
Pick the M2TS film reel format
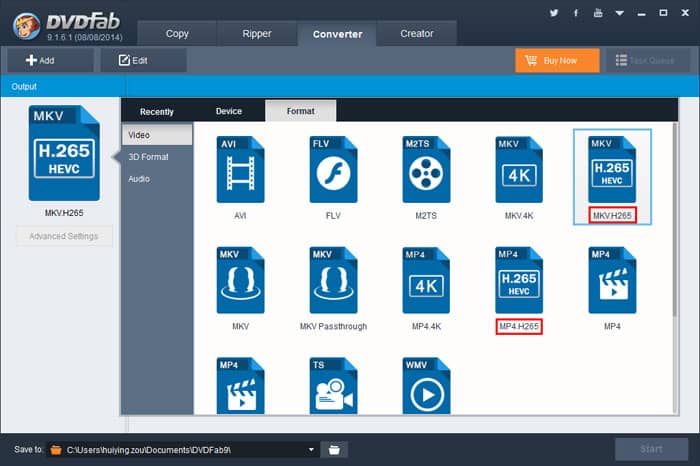426,169
